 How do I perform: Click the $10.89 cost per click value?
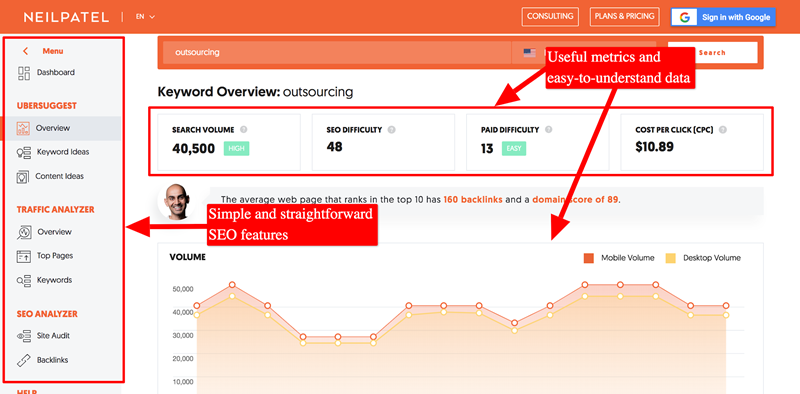[655, 147]
